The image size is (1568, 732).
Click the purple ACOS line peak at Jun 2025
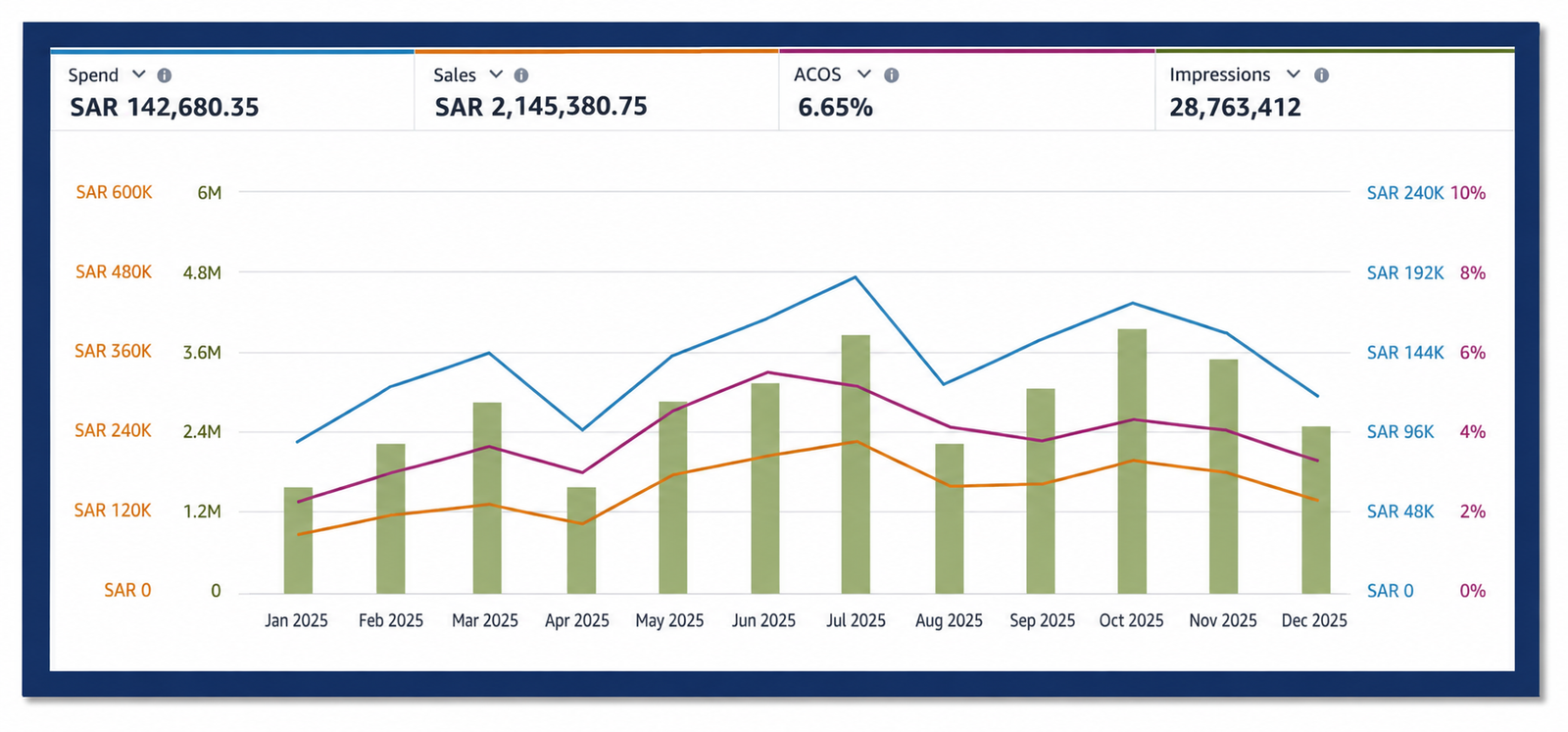[x=767, y=372]
